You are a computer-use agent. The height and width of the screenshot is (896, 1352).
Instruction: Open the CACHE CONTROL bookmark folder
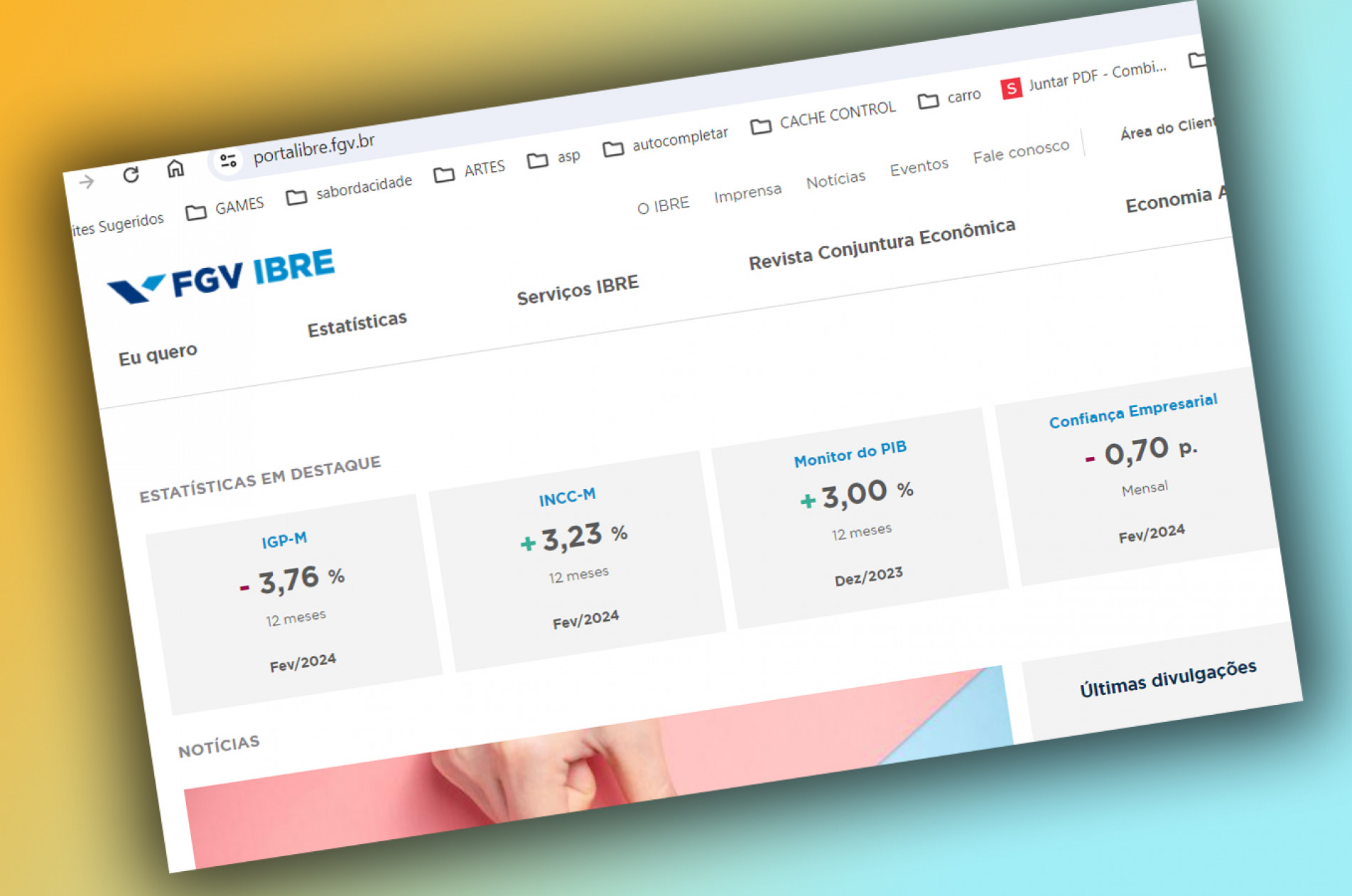(x=823, y=117)
